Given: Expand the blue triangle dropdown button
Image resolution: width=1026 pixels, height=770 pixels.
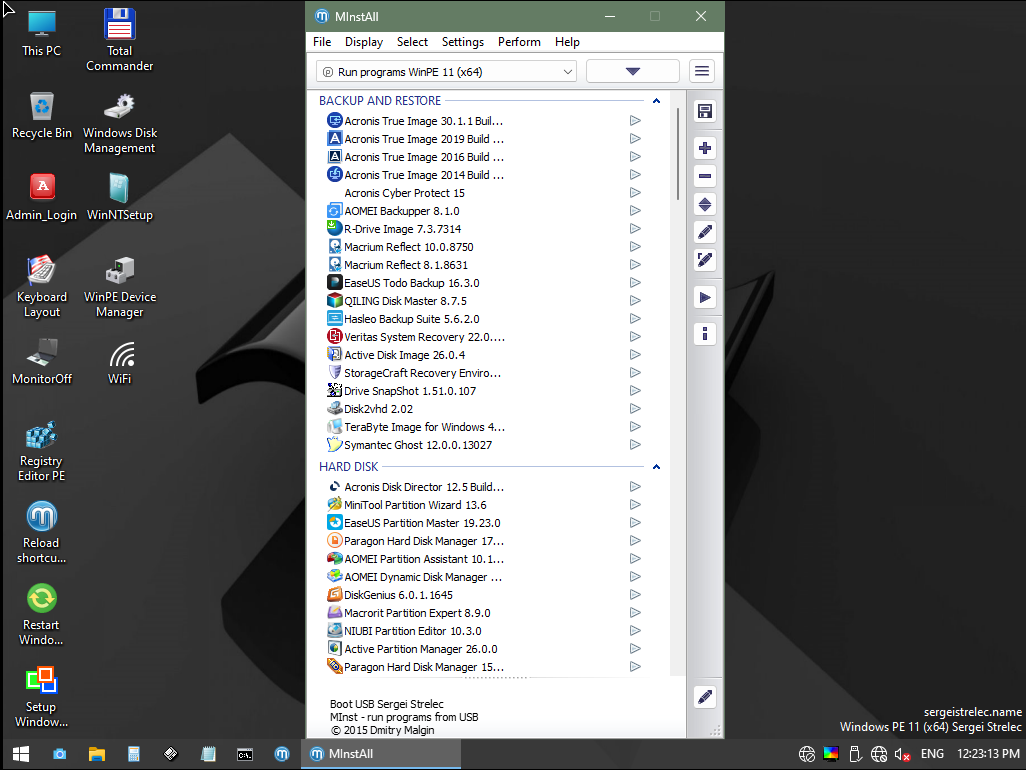Looking at the screenshot, I should (x=632, y=71).
